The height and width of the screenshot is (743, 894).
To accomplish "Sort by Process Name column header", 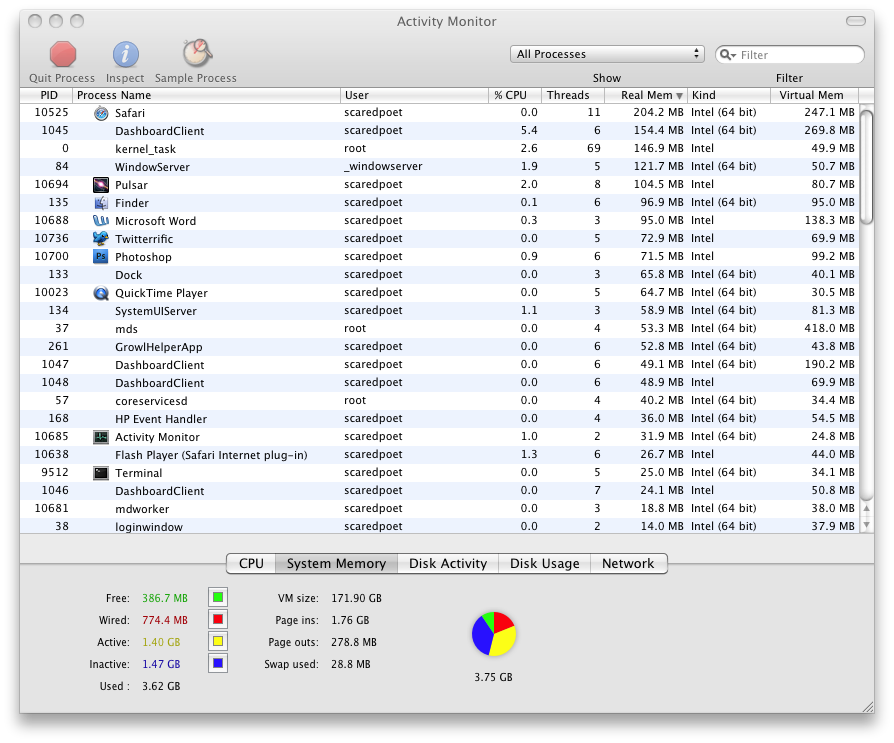I will point(206,95).
